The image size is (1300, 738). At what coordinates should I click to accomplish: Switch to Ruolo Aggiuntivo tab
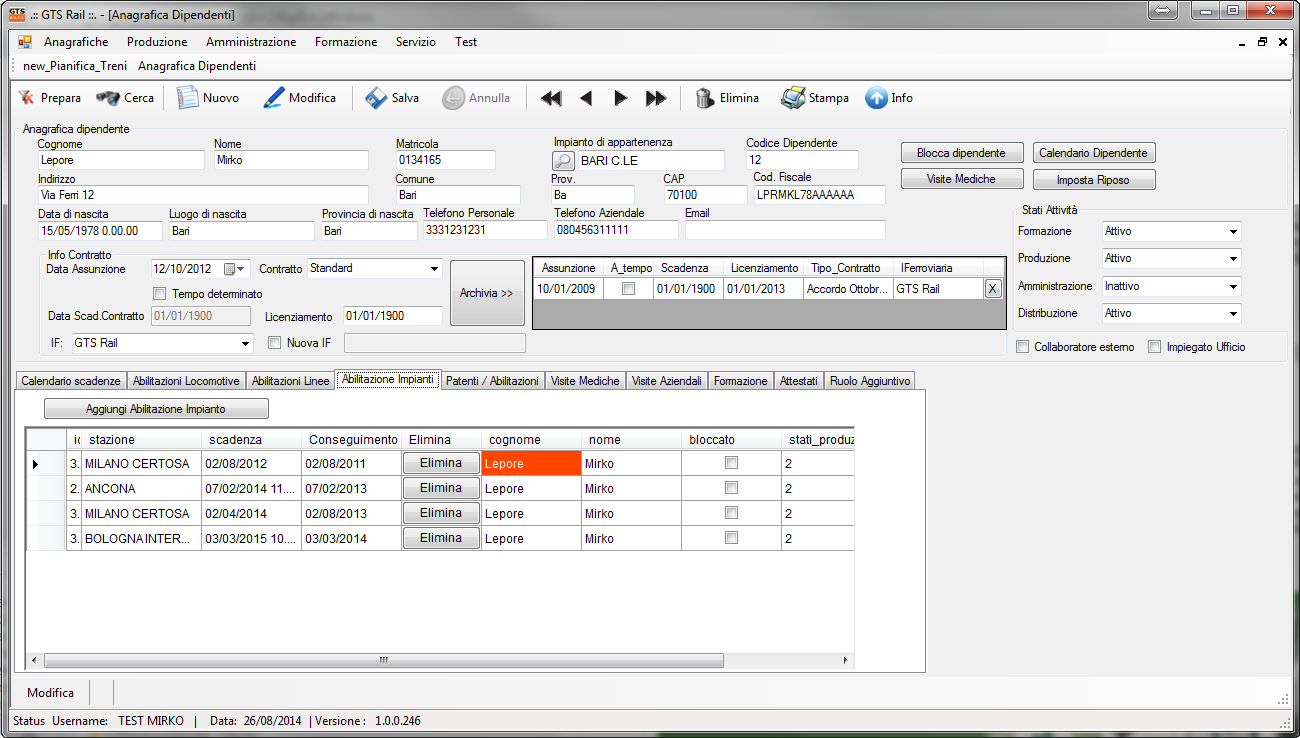870,381
